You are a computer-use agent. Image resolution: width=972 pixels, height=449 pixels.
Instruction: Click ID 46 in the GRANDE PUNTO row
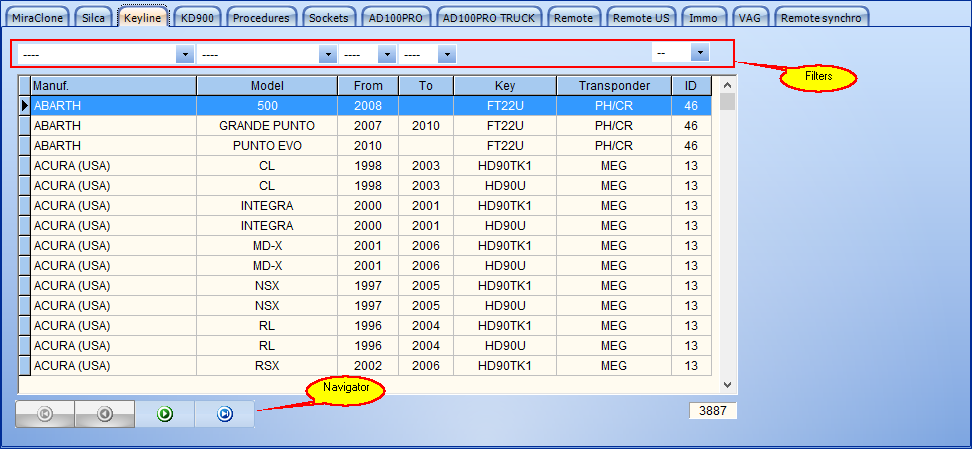pyautogui.click(x=691, y=126)
